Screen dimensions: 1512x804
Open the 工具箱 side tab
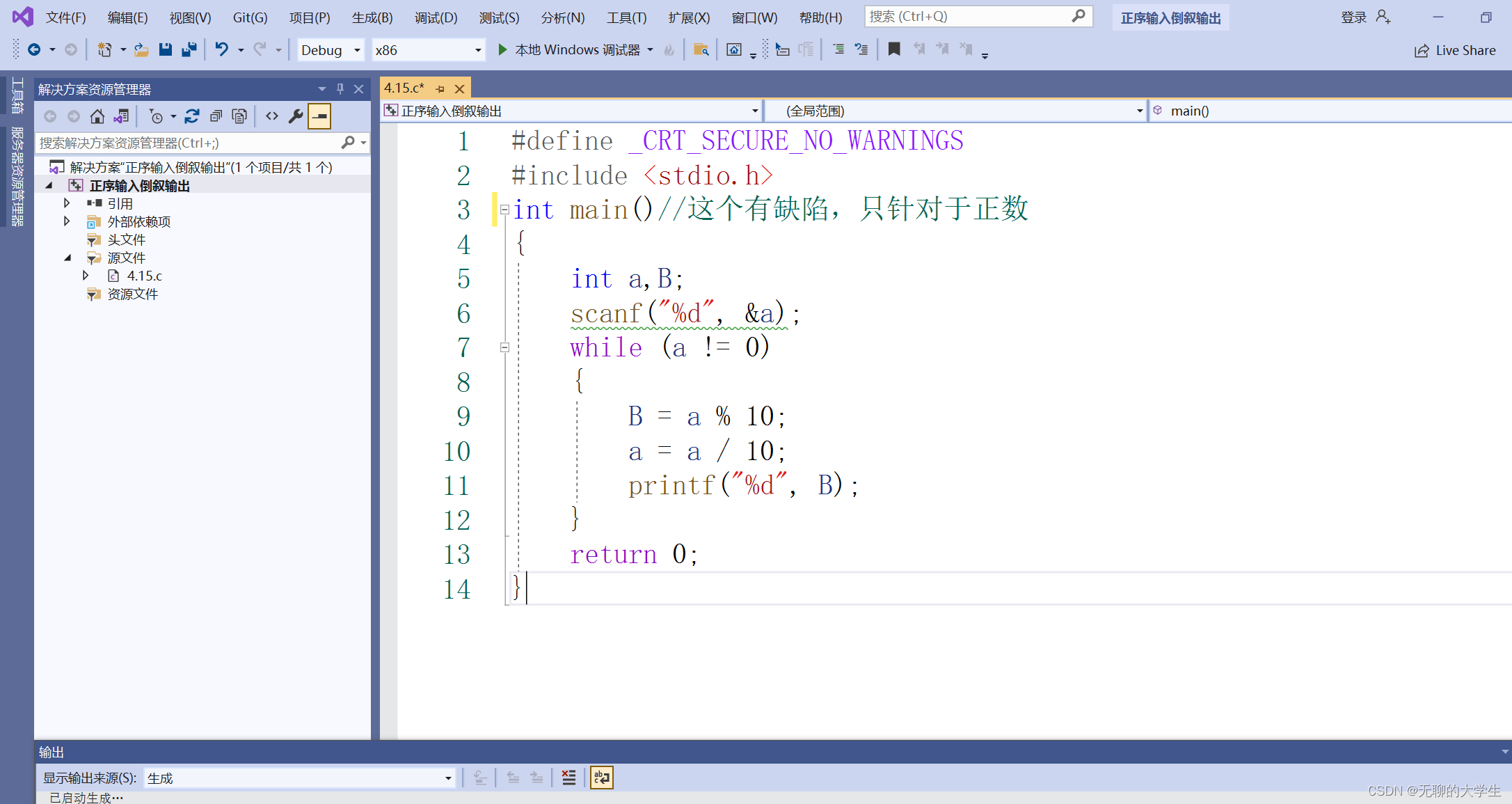tap(17, 95)
